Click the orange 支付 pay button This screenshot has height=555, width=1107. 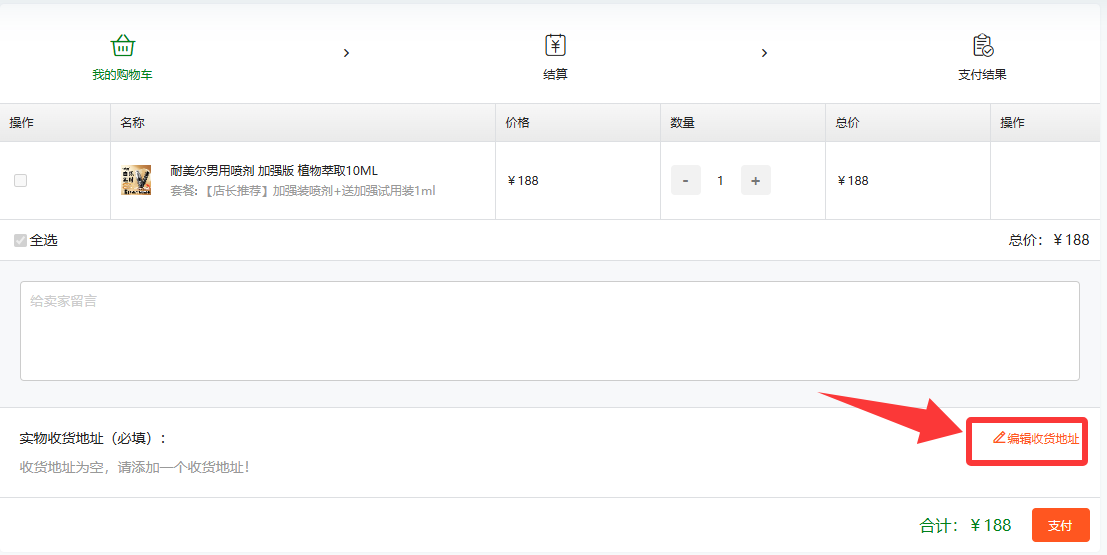point(1060,525)
